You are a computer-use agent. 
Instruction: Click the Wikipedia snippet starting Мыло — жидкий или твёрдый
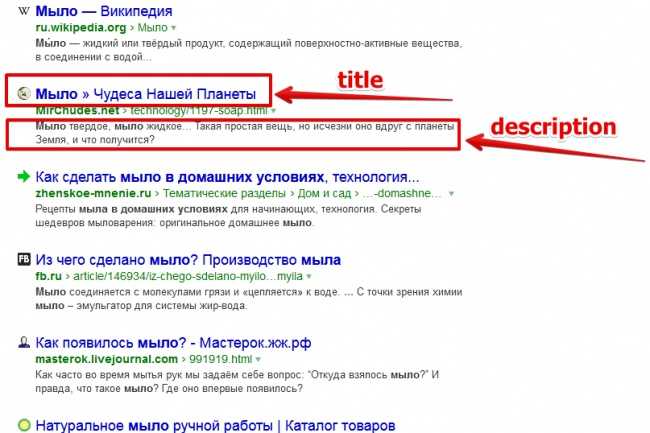click(x=249, y=50)
